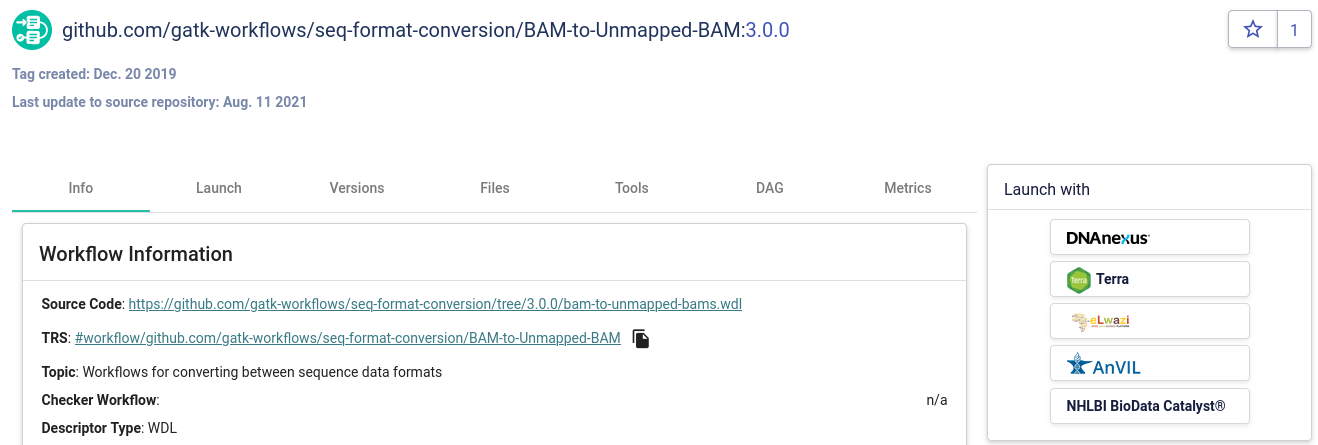Viewport: 1318px width, 445px height.
Task: Click the 3.0.0 version tag in title
Action: click(768, 30)
